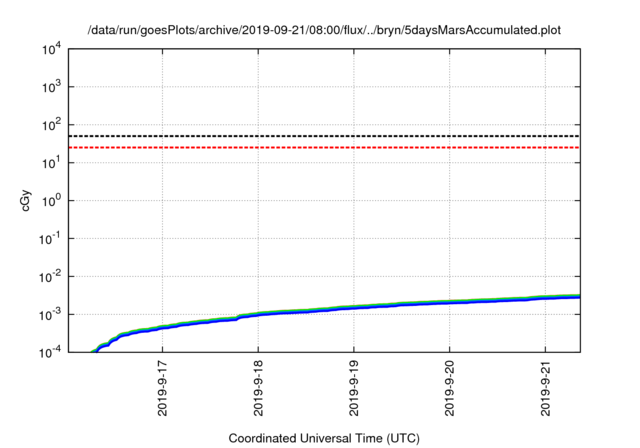Click the 10^-2 y-axis tick label
Viewport: 640px width, 448px height.
click(x=51, y=277)
